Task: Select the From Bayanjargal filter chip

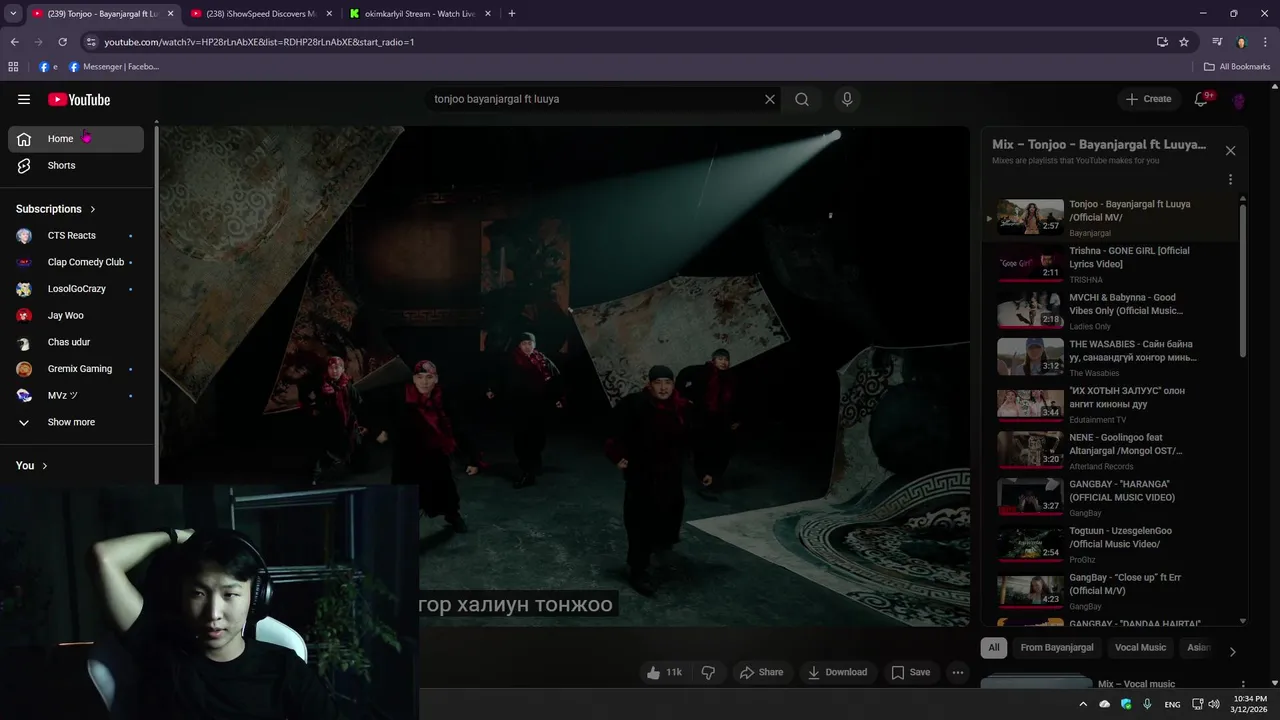Action: (x=1057, y=647)
